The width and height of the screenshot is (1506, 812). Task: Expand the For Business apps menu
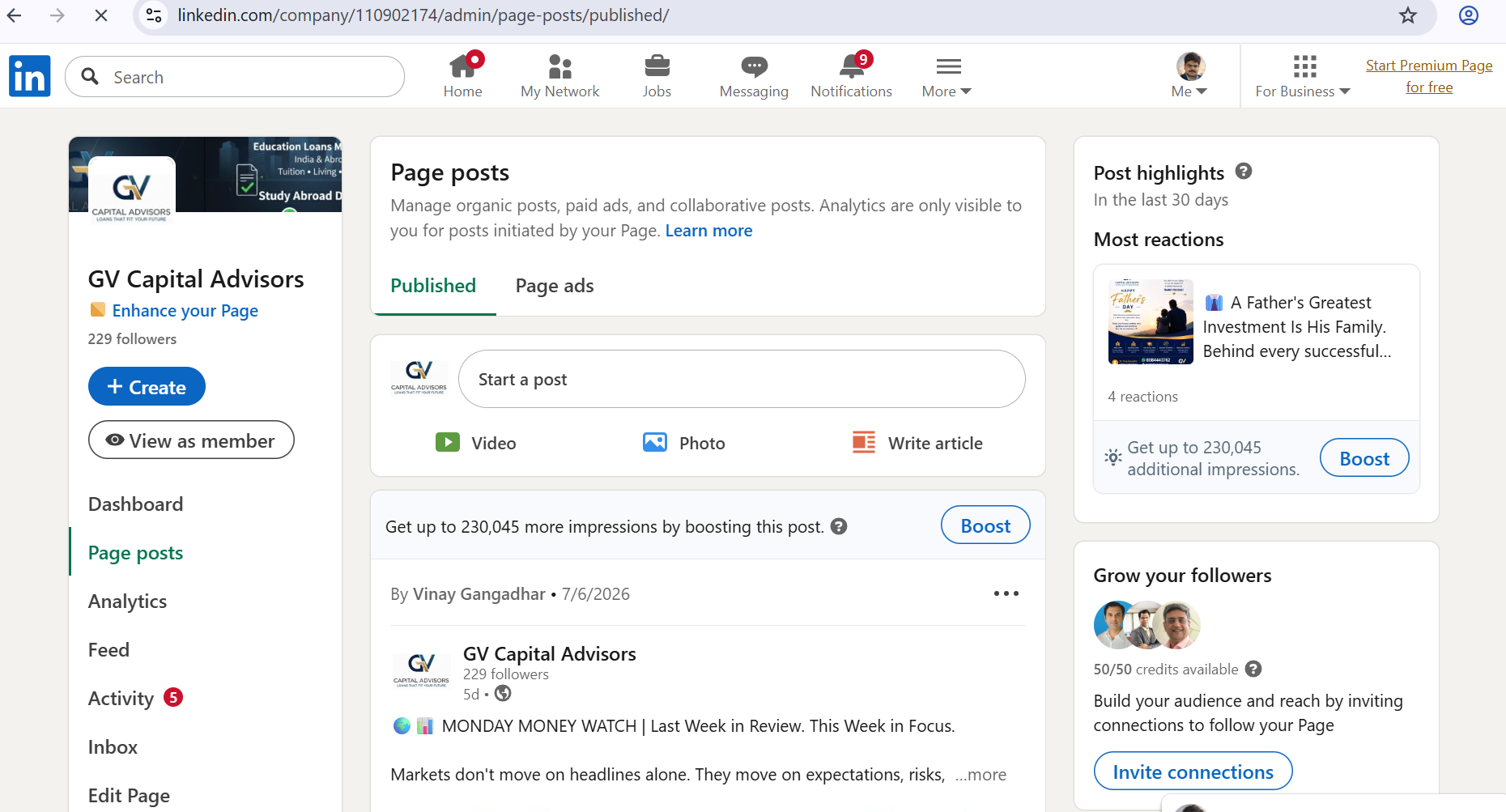[1303, 76]
